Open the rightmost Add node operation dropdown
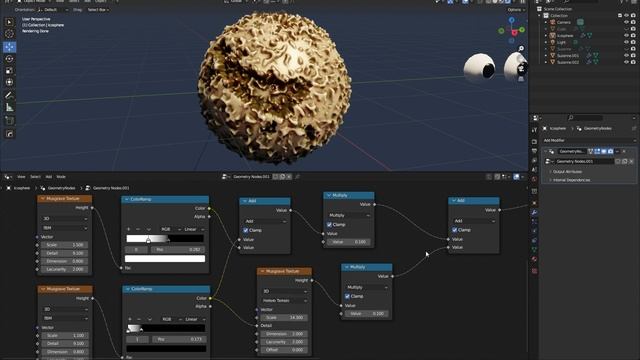 (473, 221)
